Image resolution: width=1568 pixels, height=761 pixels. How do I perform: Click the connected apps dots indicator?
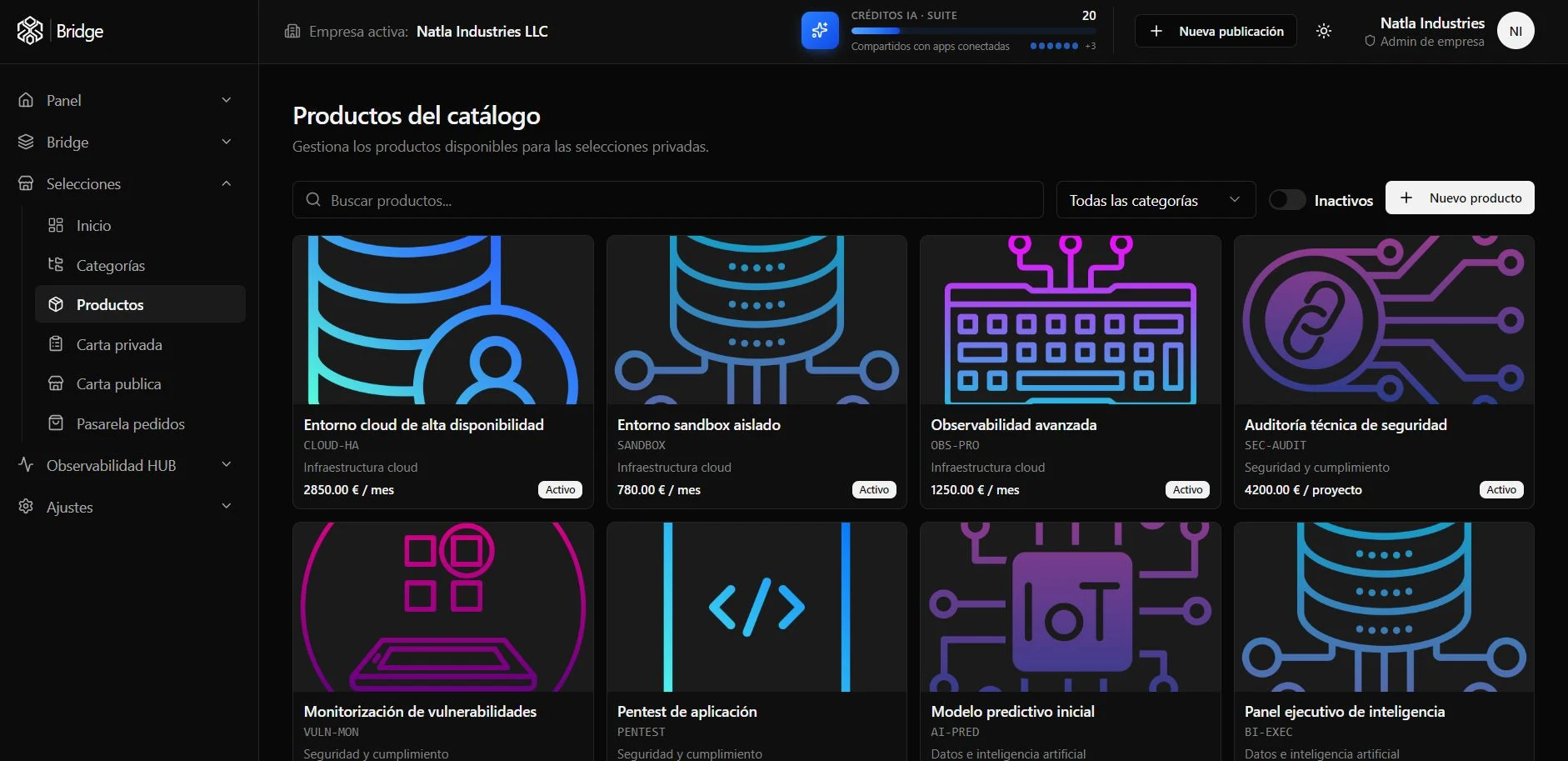pos(1054,46)
